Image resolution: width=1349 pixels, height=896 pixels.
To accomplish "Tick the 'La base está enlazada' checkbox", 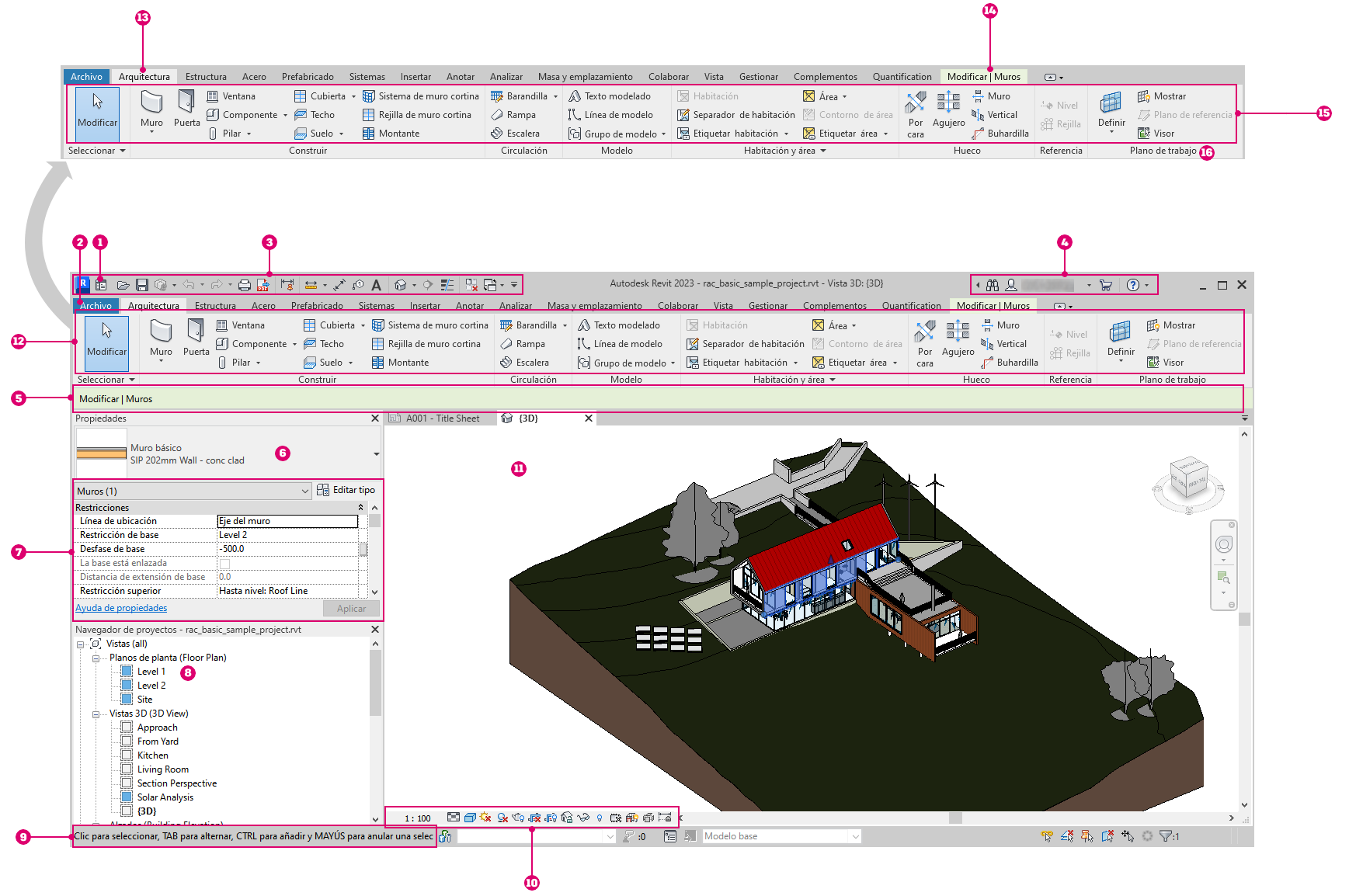I will (x=224, y=563).
